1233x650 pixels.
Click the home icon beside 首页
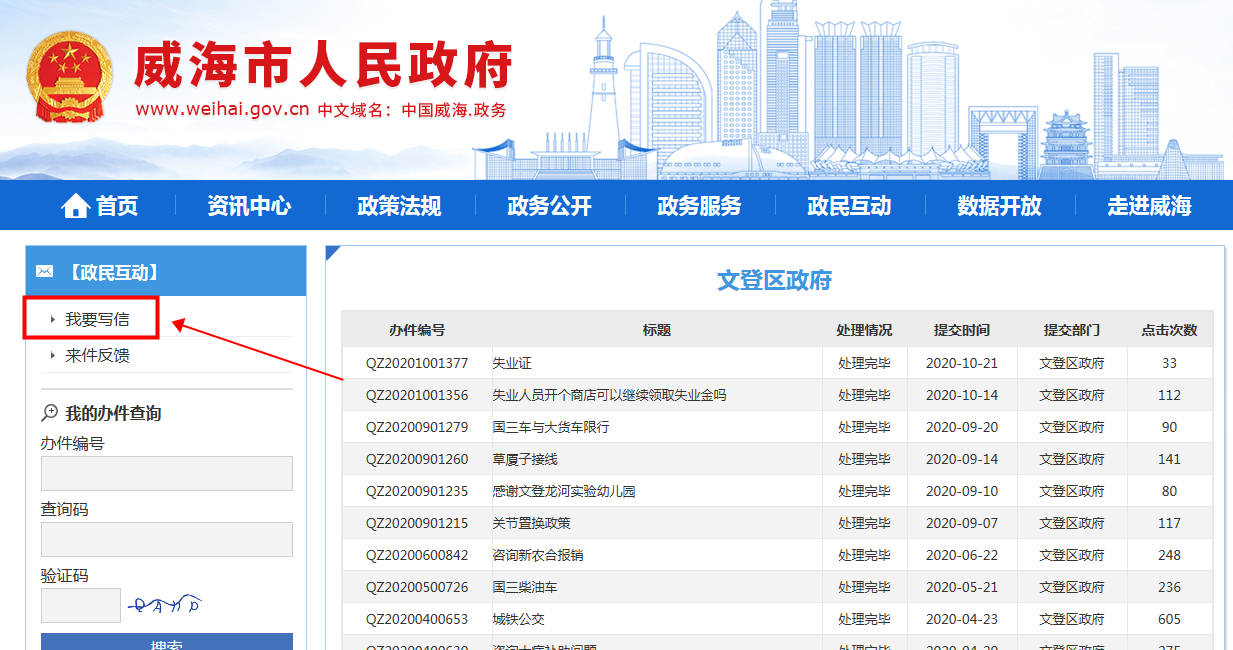tap(75, 206)
